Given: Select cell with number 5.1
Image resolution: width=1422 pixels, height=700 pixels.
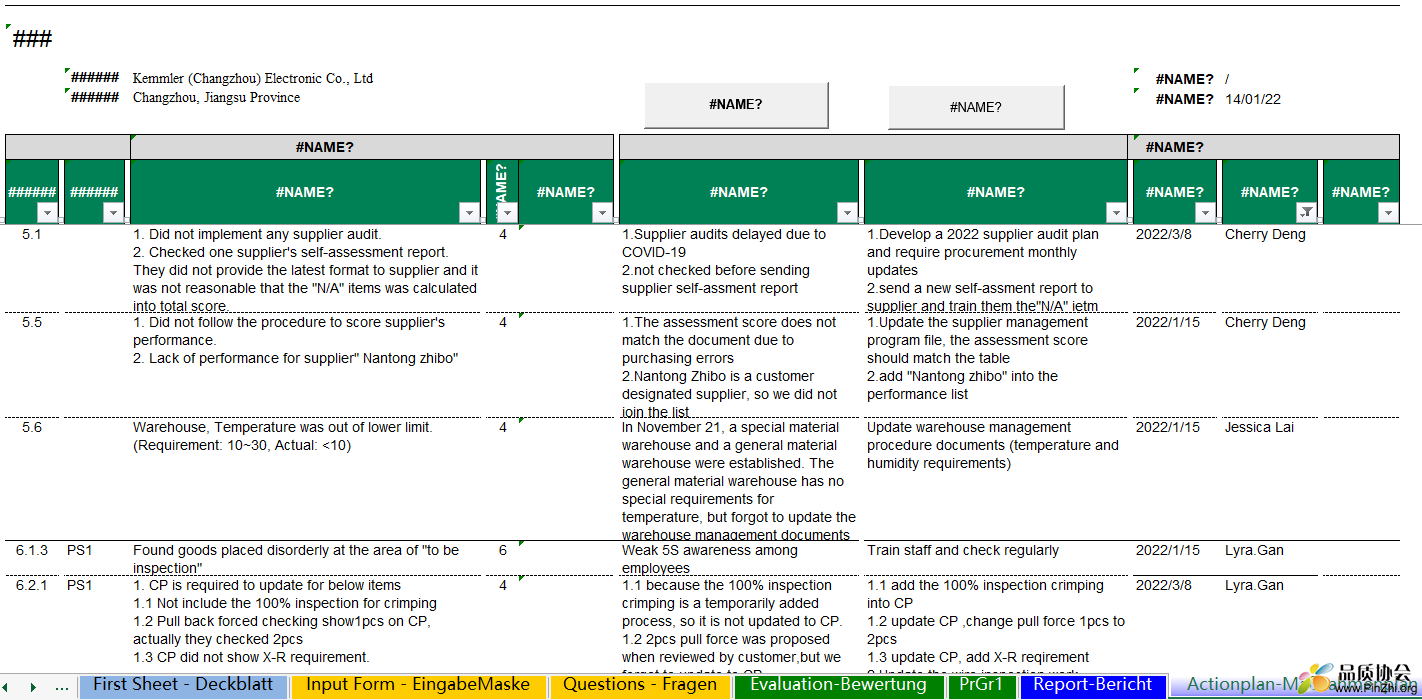Looking at the screenshot, I should [32, 234].
